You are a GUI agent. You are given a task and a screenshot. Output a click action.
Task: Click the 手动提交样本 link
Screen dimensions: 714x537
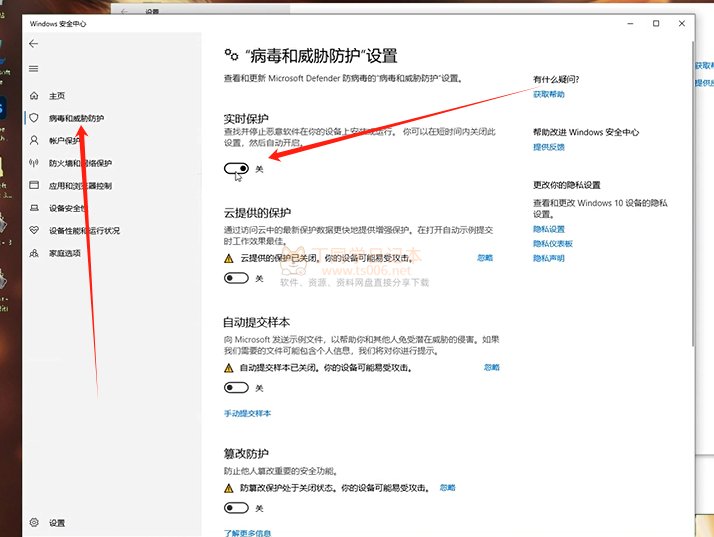(x=247, y=413)
